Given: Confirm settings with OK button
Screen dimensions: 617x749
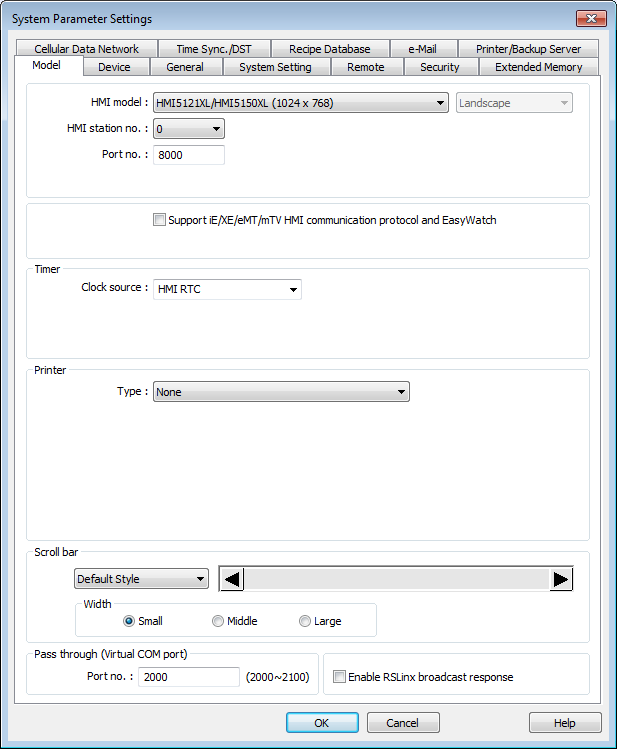Looking at the screenshot, I should [x=322, y=723].
